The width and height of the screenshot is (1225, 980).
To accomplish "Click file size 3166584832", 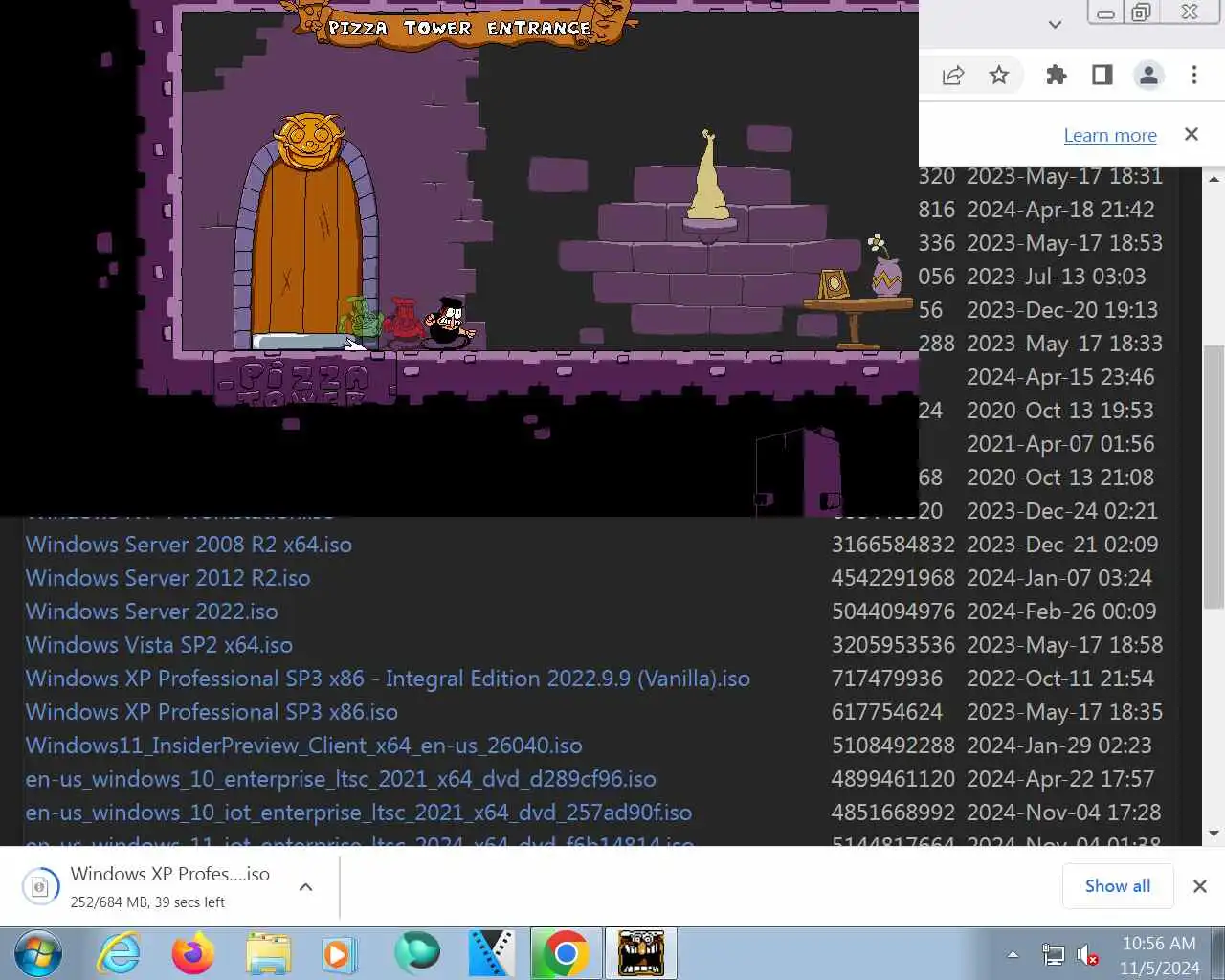I will (893, 545).
